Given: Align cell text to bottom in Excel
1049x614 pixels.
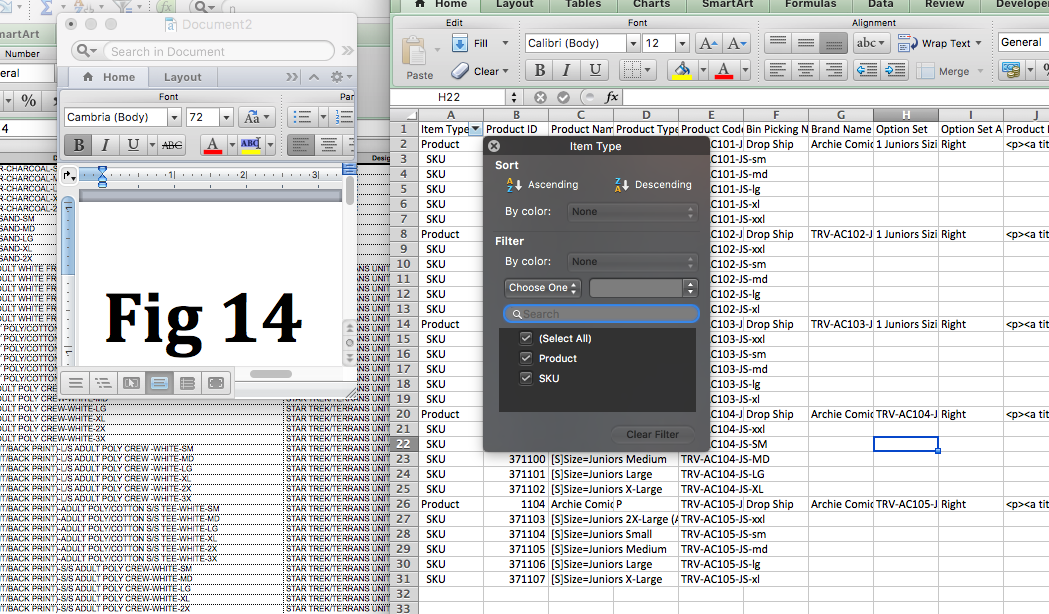Looking at the screenshot, I should (833, 43).
